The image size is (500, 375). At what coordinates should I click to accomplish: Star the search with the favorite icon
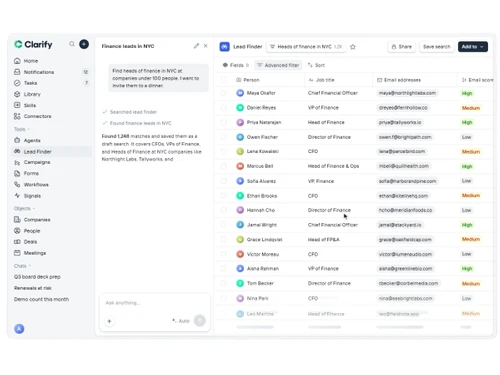click(x=353, y=47)
